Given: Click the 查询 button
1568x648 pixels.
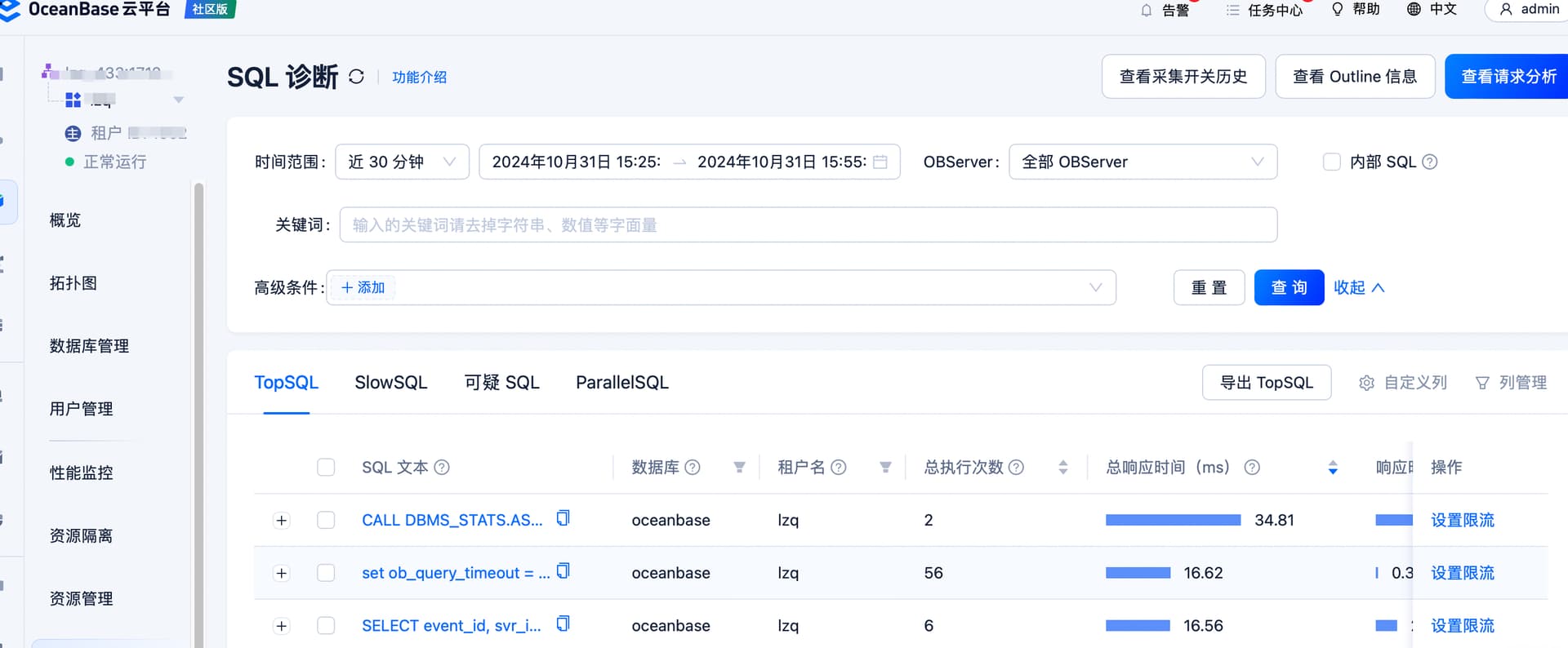Looking at the screenshot, I should (1289, 287).
